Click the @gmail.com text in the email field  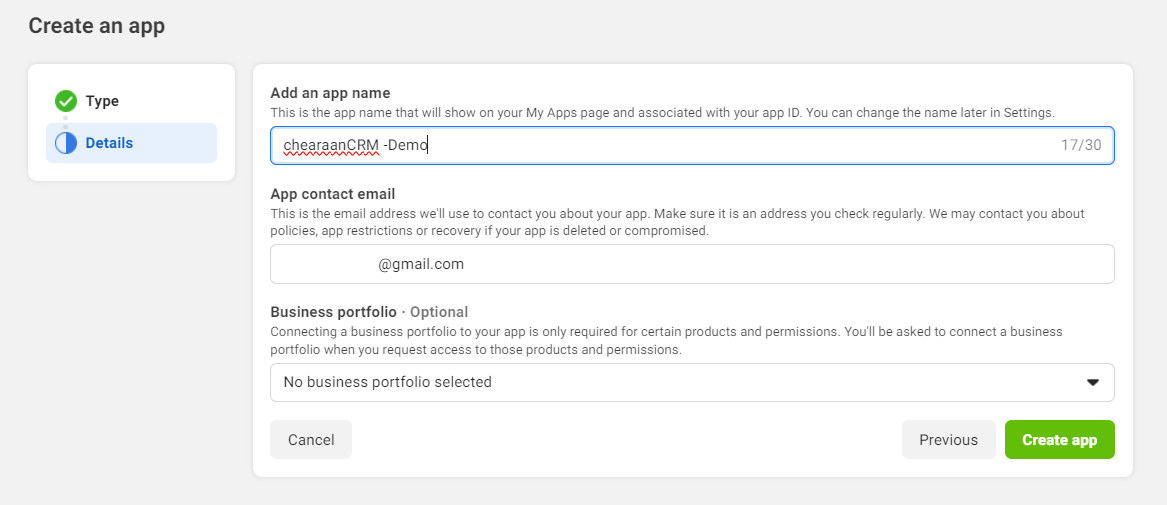[421, 264]
